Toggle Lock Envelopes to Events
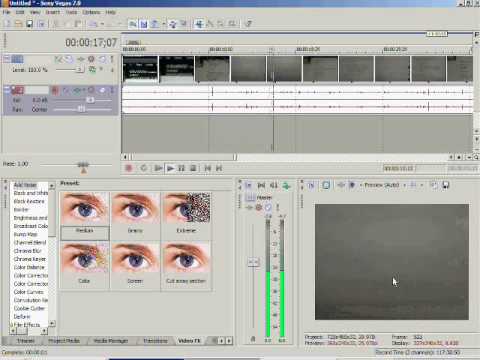480x360 pixels. (173, 24)
